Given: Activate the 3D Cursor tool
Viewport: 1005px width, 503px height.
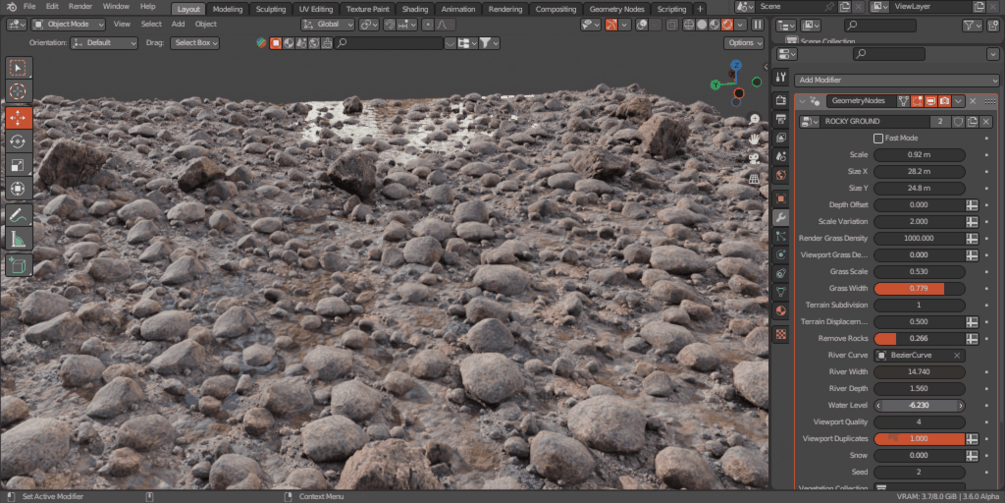Looking at the screenshot, I should tap(18, 92).
